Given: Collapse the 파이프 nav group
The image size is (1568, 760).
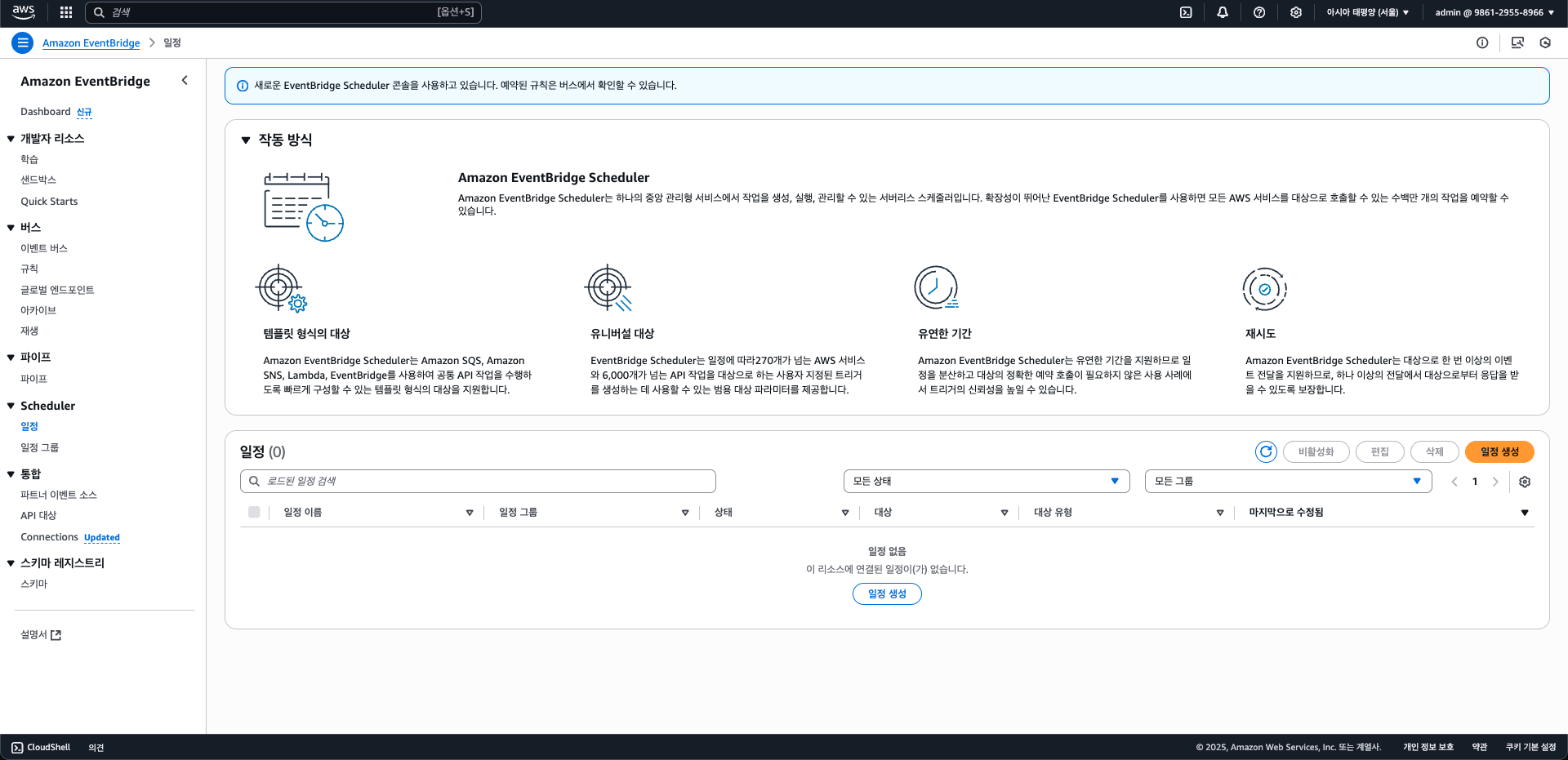Looking at the screenshot, I should pos(11,358).
